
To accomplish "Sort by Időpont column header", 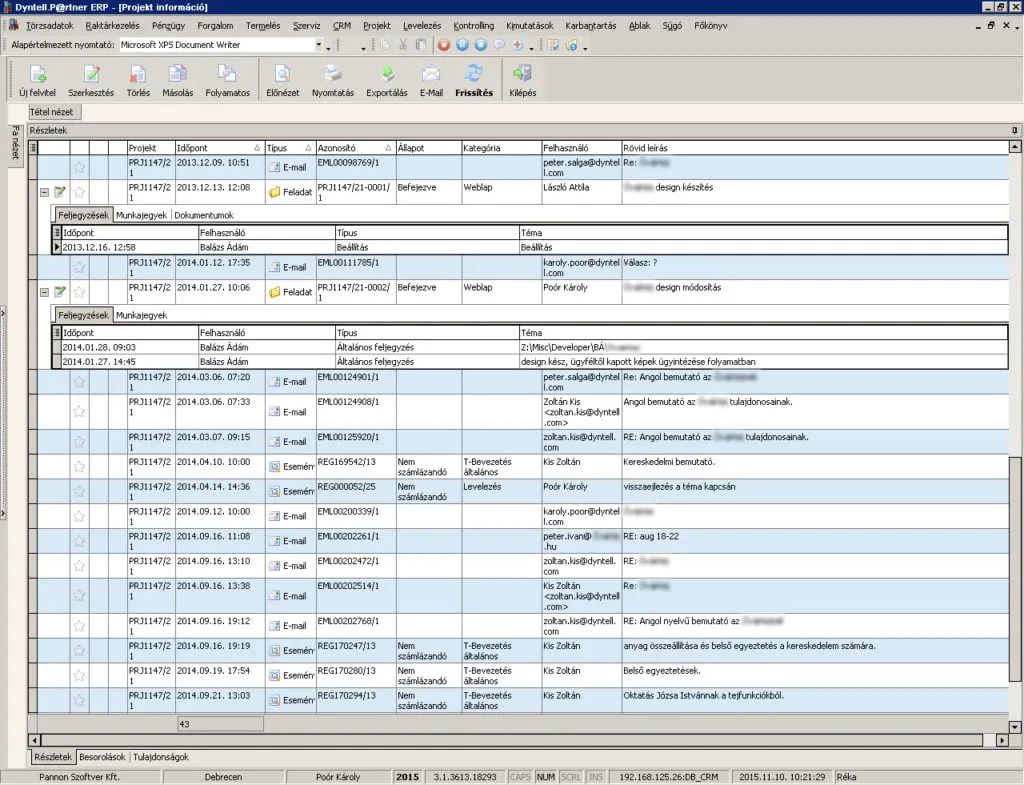I will pyautogui.click(x=200, y=148).
